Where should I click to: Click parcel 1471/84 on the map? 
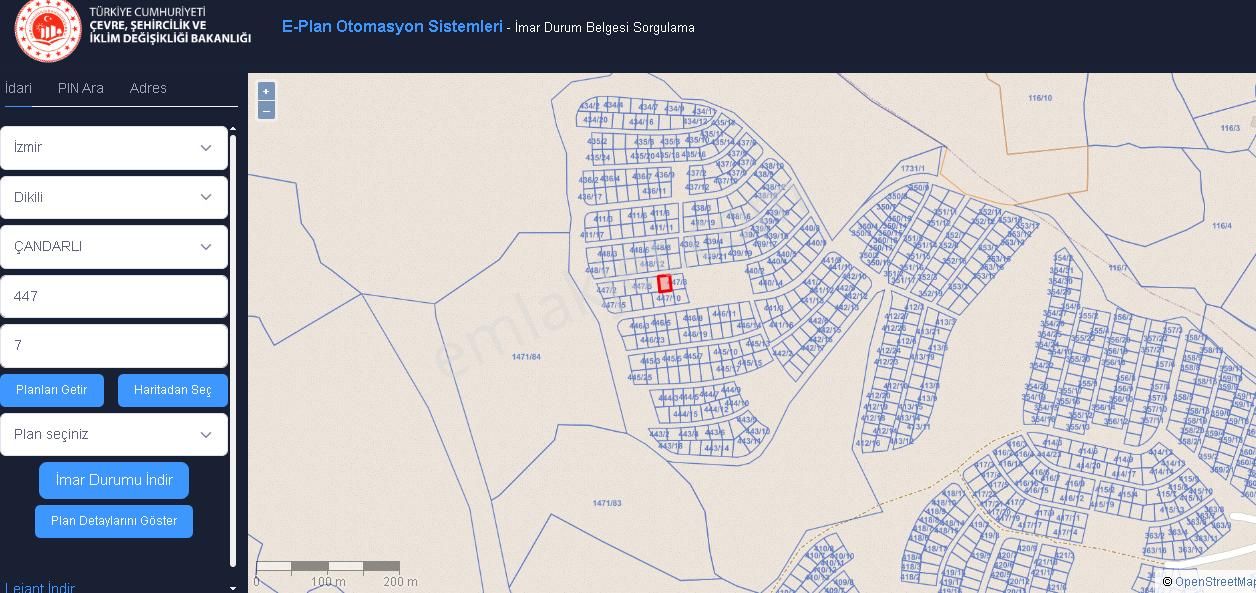click(526, 357)
